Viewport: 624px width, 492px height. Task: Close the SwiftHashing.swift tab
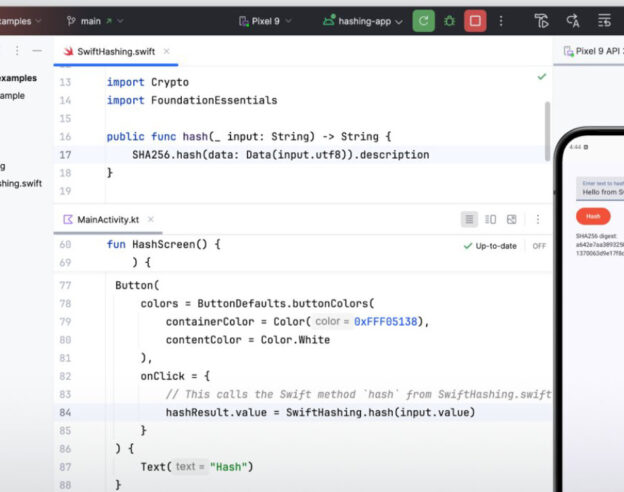167,51
